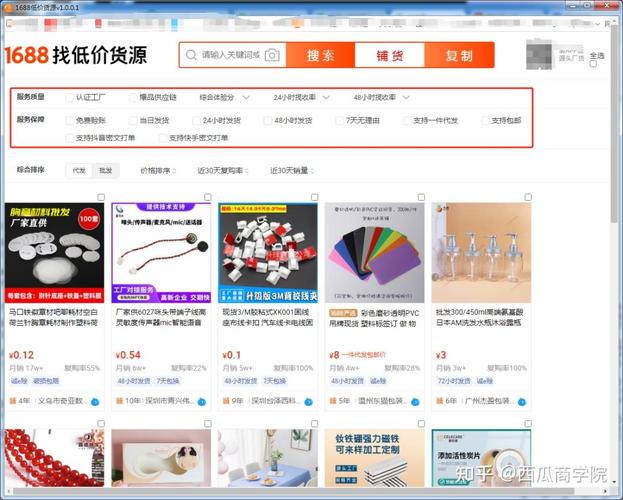This screenshot has height=500, width=623.
Task: Click the orange 复制 button
Action: (459, 55)
